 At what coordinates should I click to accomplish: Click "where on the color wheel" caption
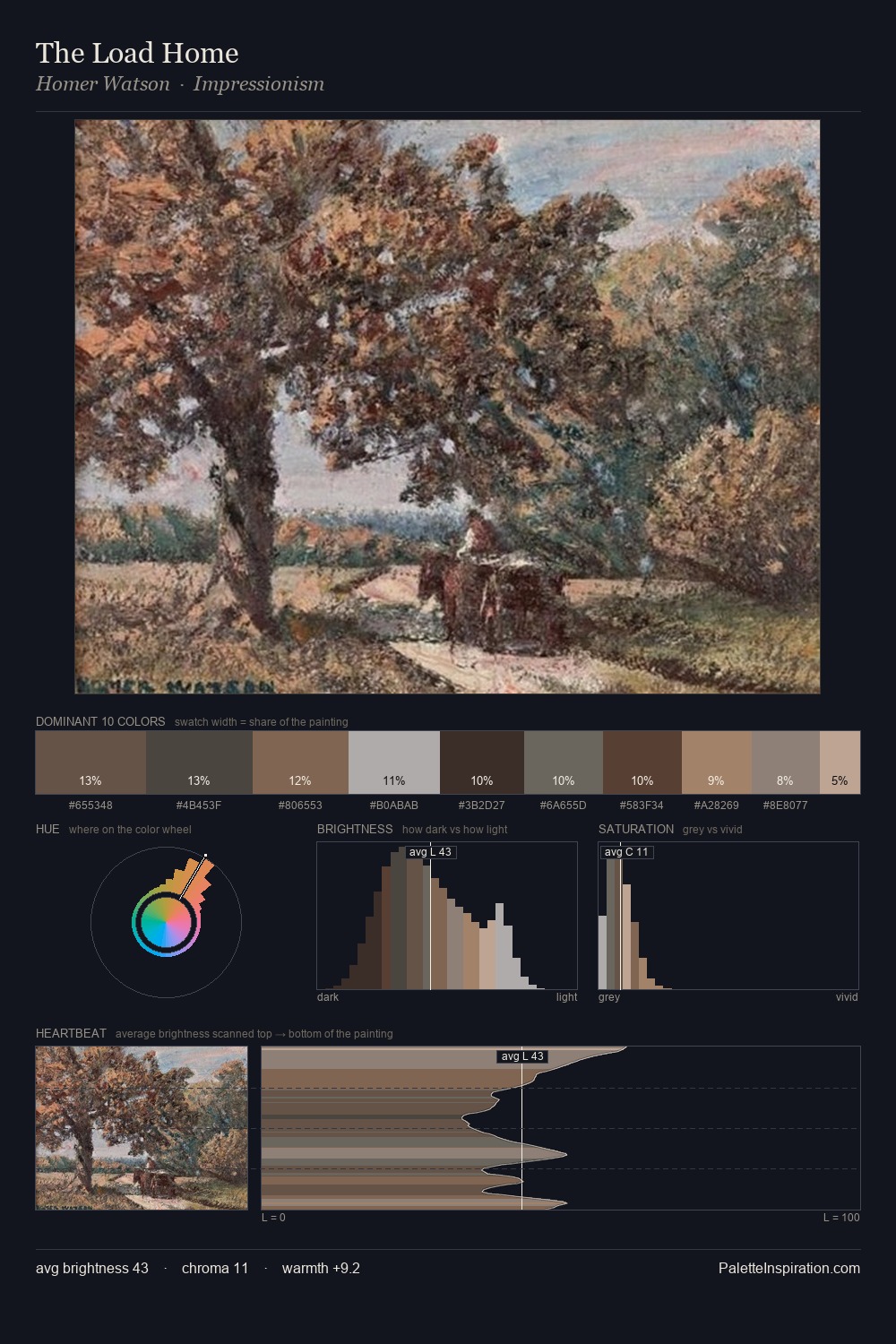(130, 830)
